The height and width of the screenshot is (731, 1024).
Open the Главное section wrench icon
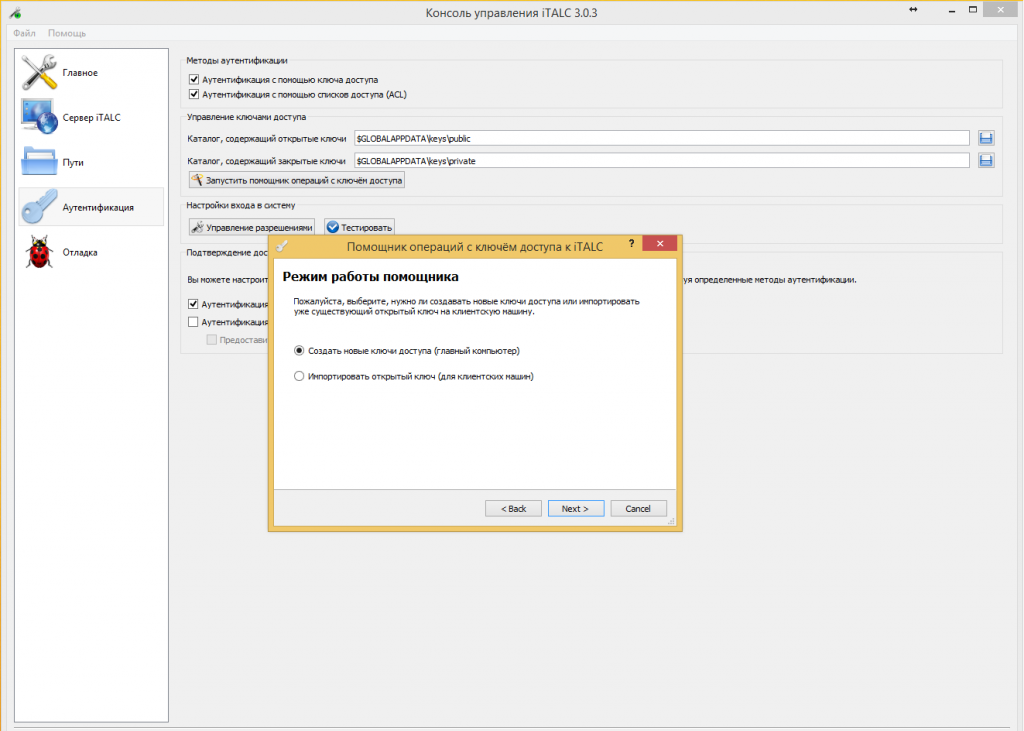click(39, 72)
